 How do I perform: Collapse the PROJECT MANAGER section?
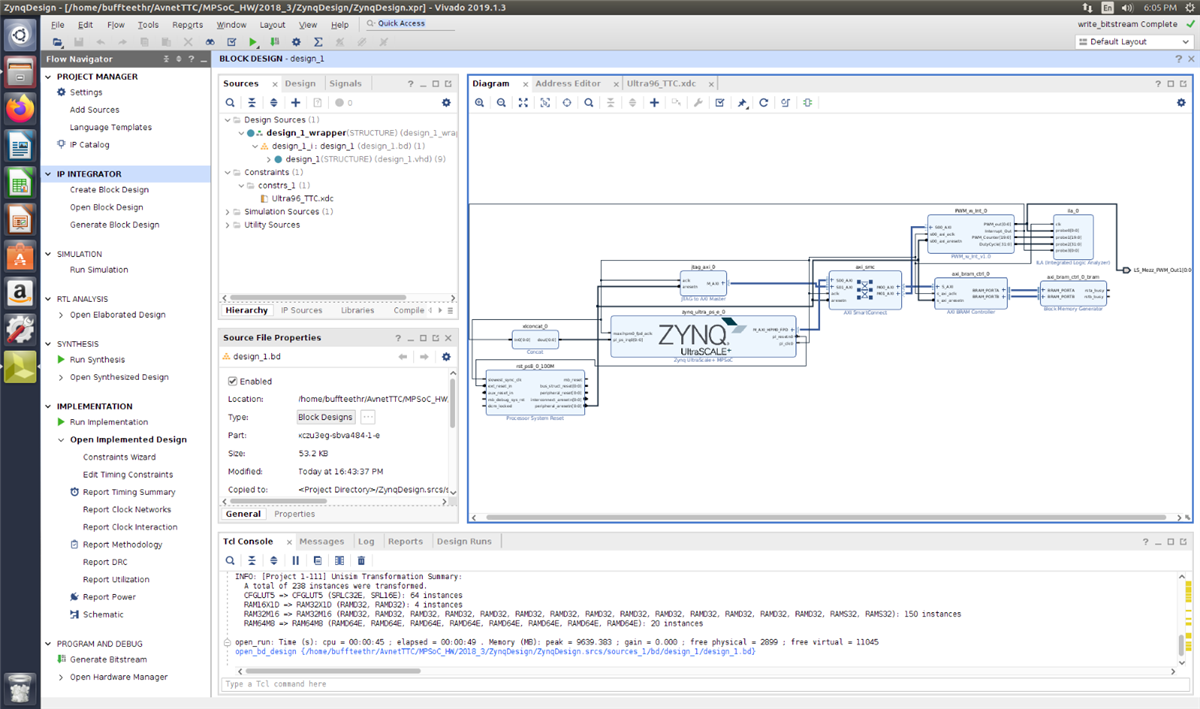point(49,77)
